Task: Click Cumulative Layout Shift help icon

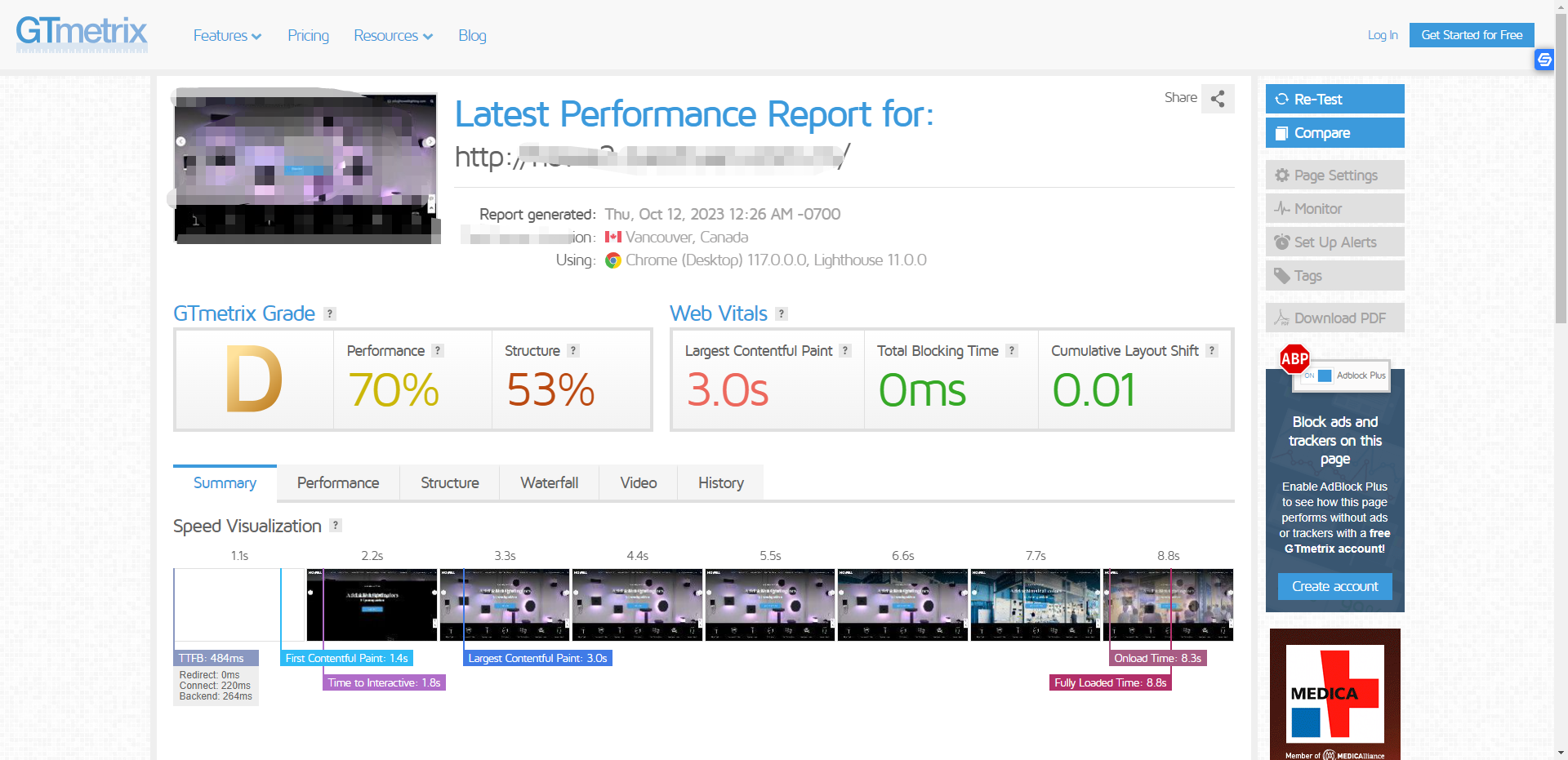Action: pyautogui.click(x=1212, y=351)
